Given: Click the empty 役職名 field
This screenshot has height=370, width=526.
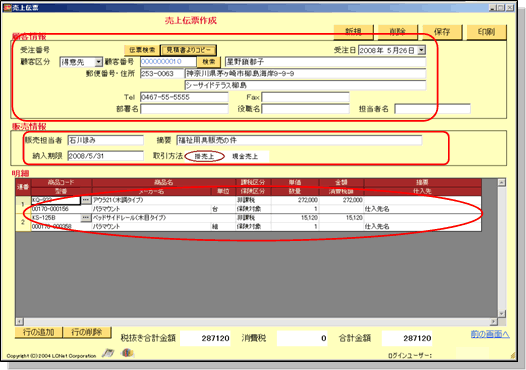Looking at the screenshot, I should click(305, 109).
